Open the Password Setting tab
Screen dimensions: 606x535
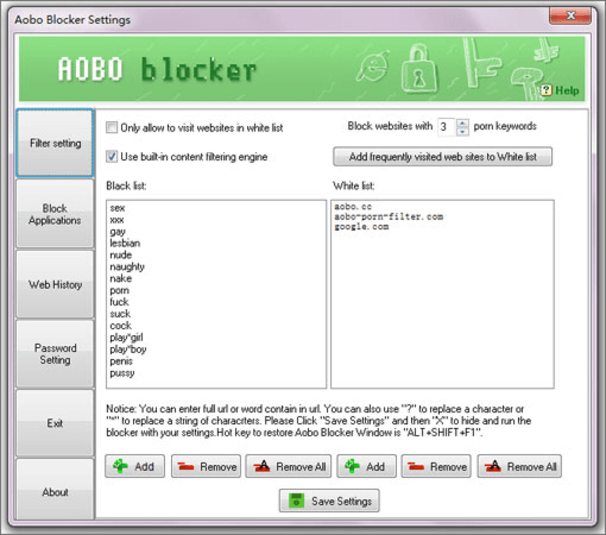point(55,354)
